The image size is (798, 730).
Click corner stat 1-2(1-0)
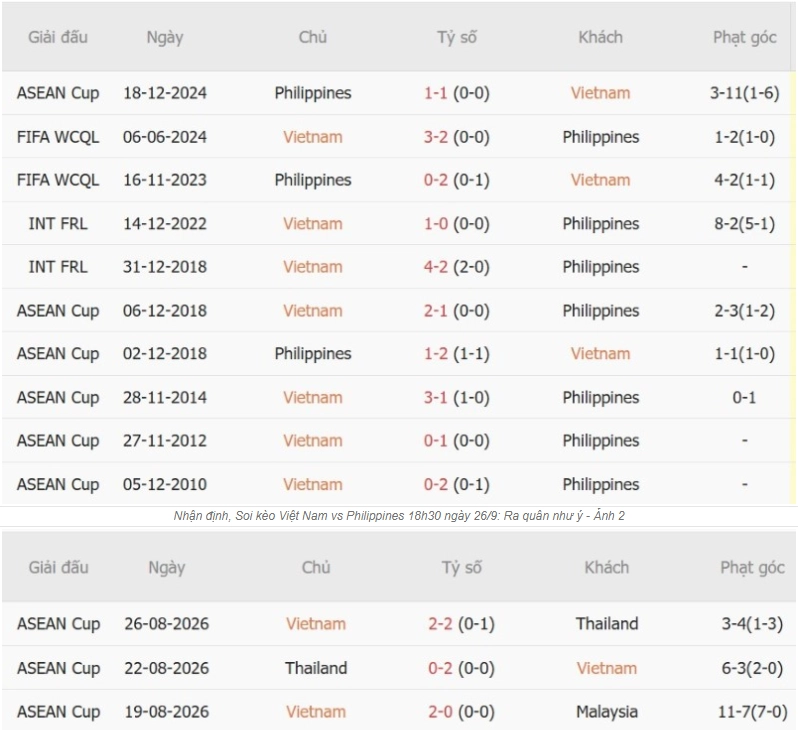(745, 137)
